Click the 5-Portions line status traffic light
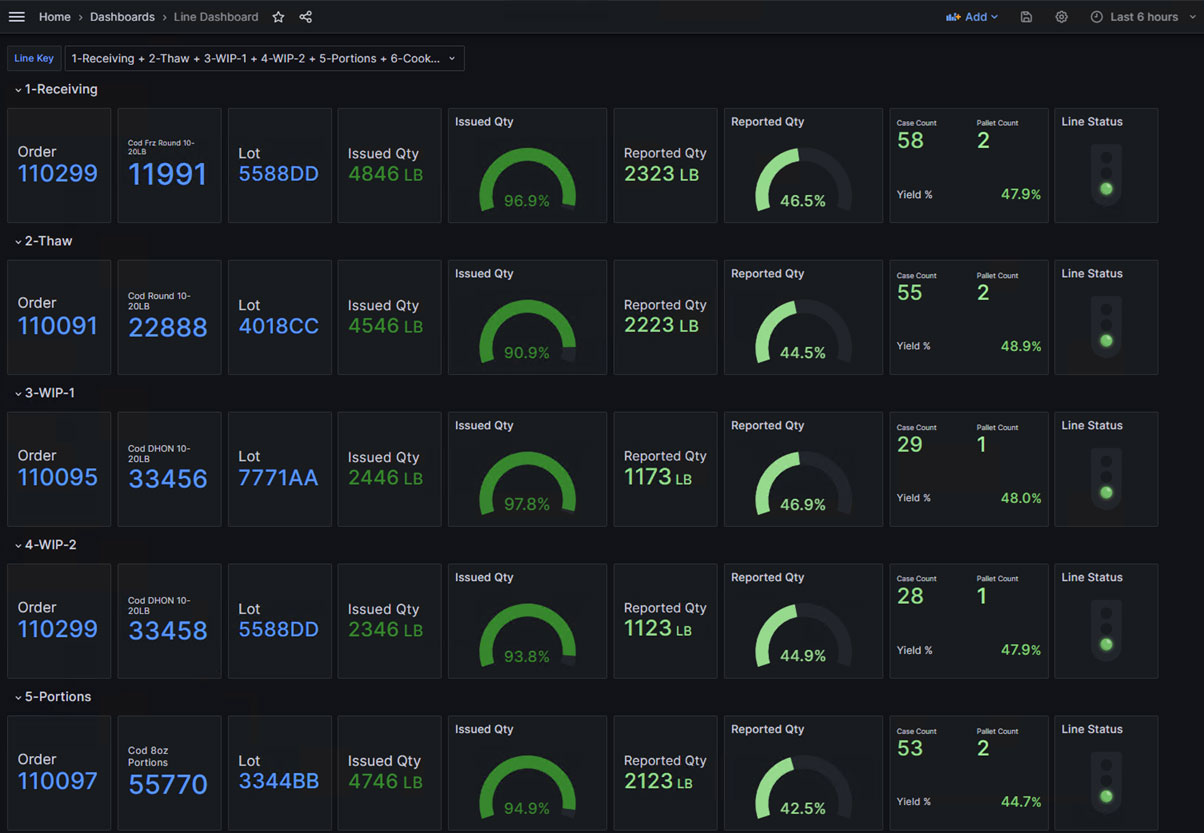Screen dimensions: 1204x833 pos(1105,782)
